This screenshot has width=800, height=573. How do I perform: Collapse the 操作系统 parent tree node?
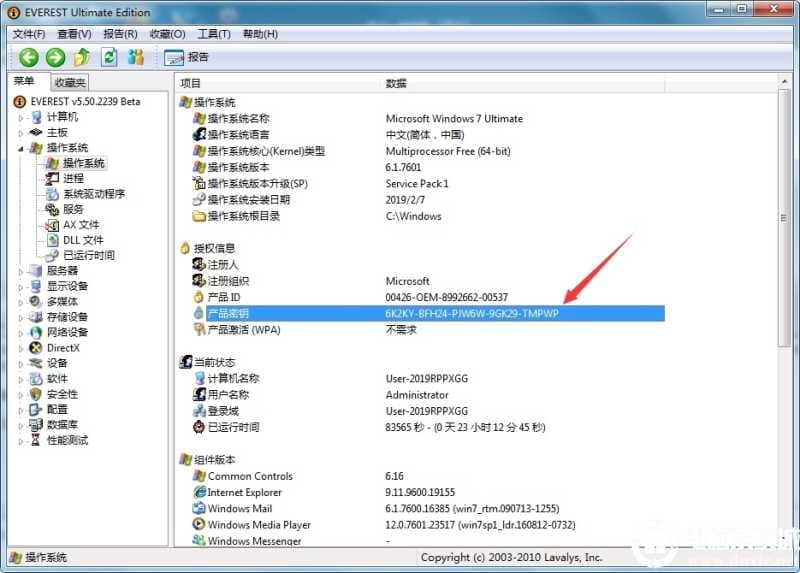tap(21, 148)
